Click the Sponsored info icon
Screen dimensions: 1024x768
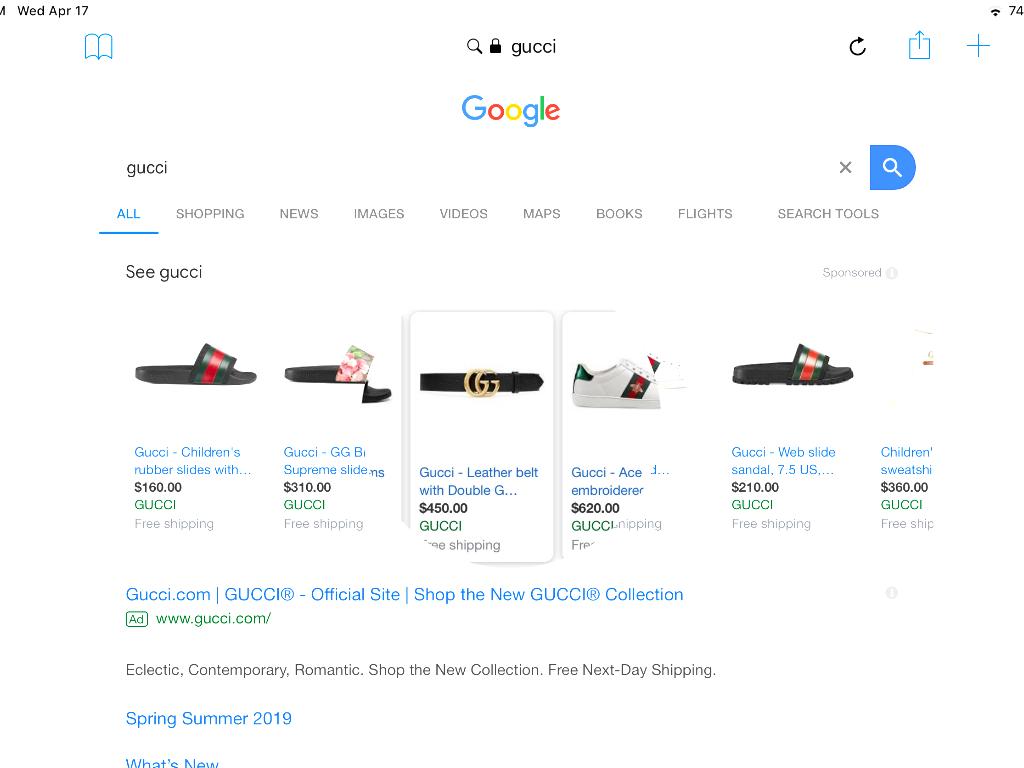pyautogui.click(x=891, y=273)
